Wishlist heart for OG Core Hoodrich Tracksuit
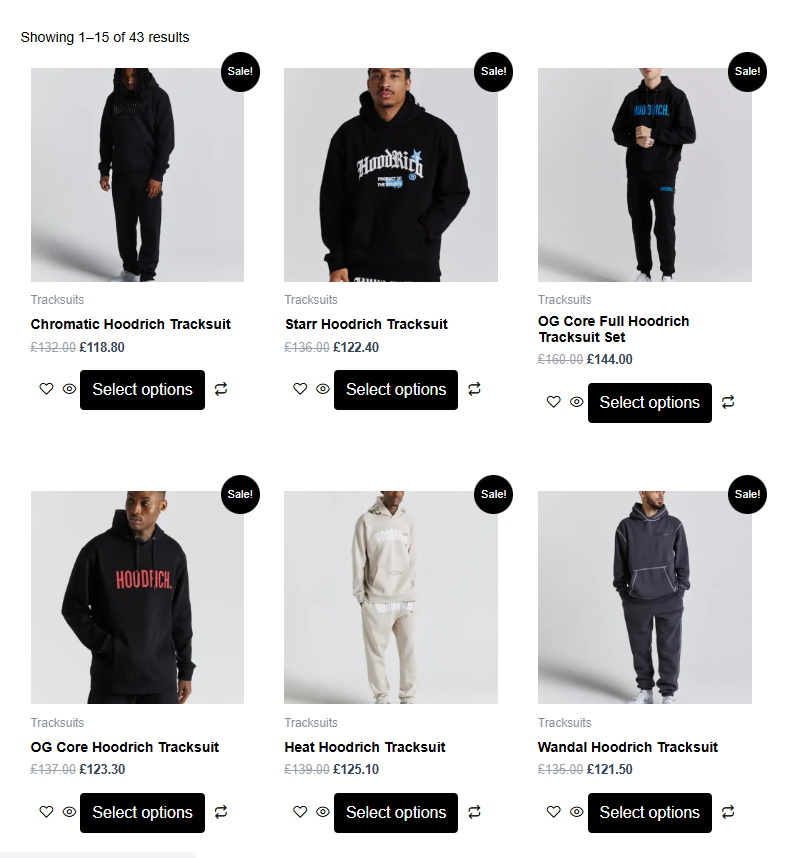This screenshot has width=794, height=858. click(x=47, y=811)
